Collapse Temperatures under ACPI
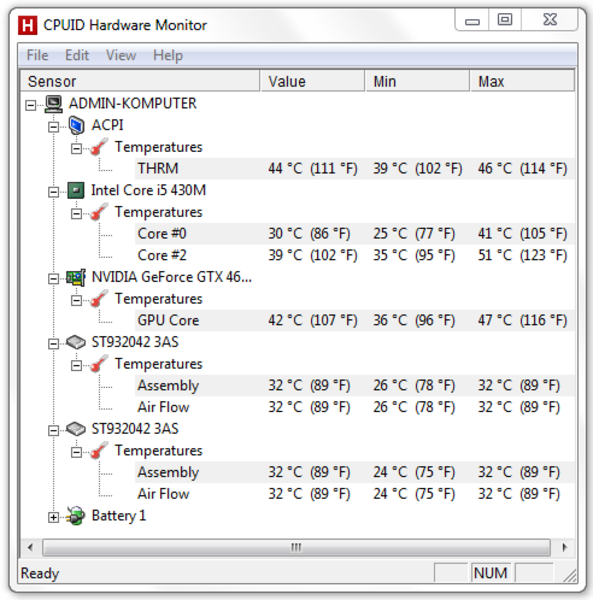The width and height of the screenshot is (593, 600). tap(77, 149)
